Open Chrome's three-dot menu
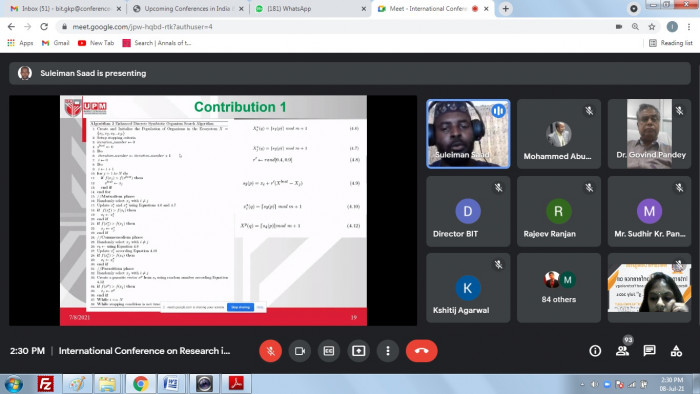The width and height of the screenshot is (700, 394). [x=689, y=27]
